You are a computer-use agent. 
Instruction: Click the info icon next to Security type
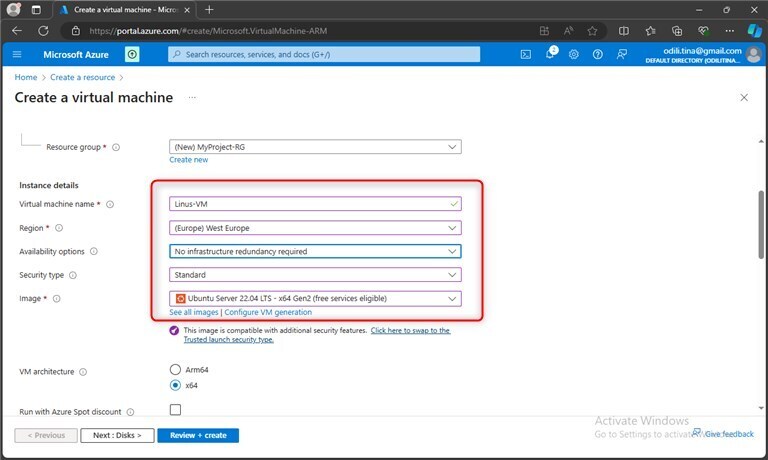72,275
